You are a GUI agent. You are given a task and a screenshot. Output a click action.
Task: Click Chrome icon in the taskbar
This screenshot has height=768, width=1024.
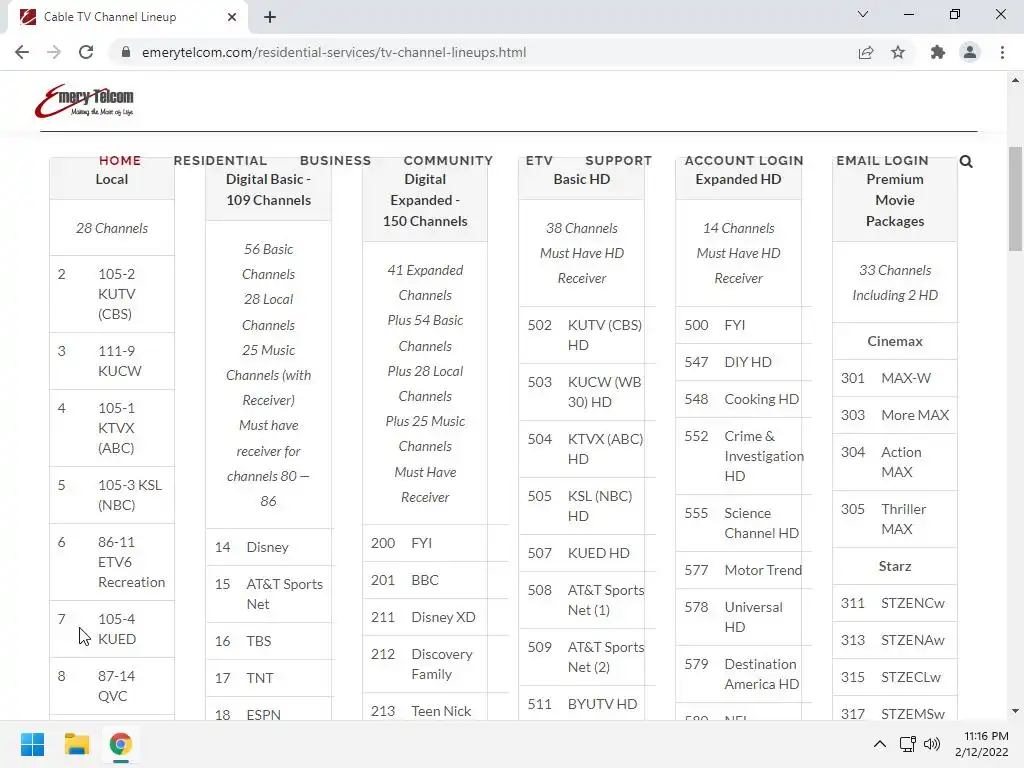tap(120, 744)
